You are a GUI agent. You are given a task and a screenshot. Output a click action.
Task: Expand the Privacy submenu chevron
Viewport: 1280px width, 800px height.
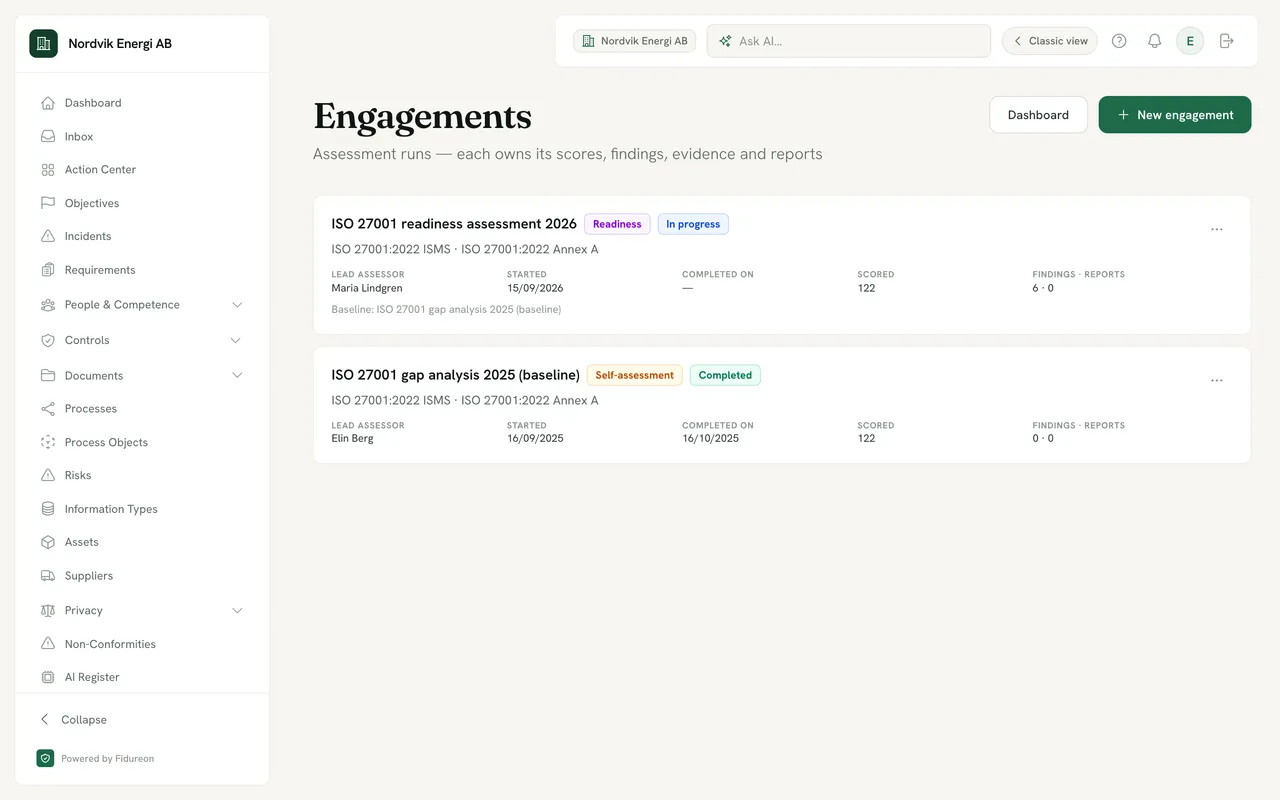pos(237,610)
